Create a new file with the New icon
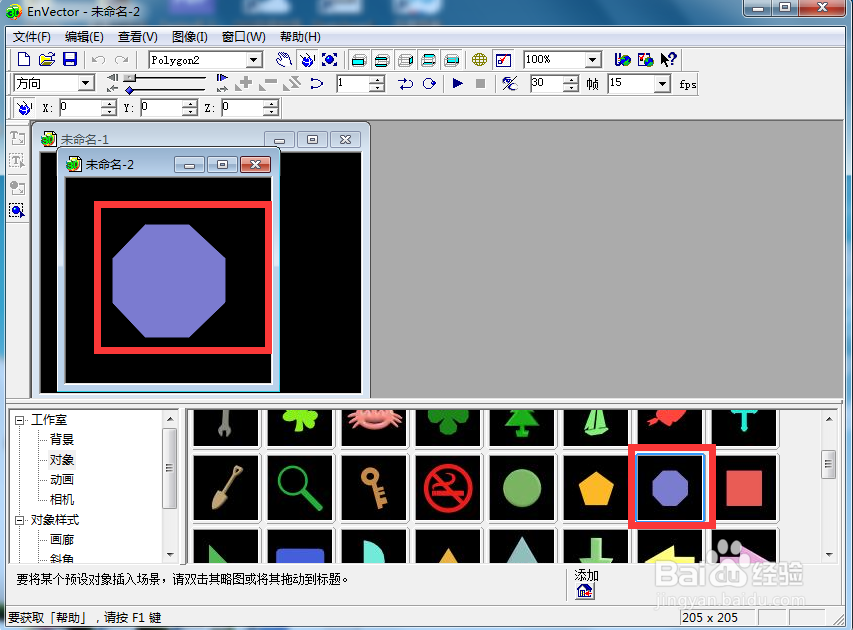This screenshot has height=630, width=853. click(x=24, y=59)
